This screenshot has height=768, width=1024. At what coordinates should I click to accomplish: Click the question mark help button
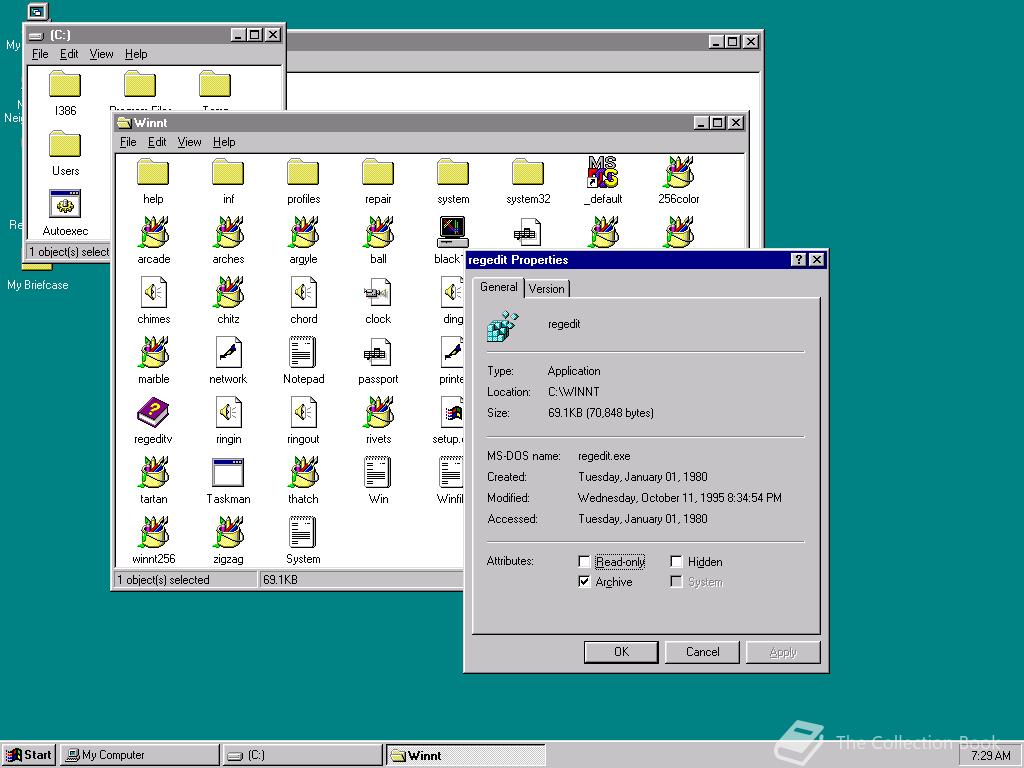798,260
